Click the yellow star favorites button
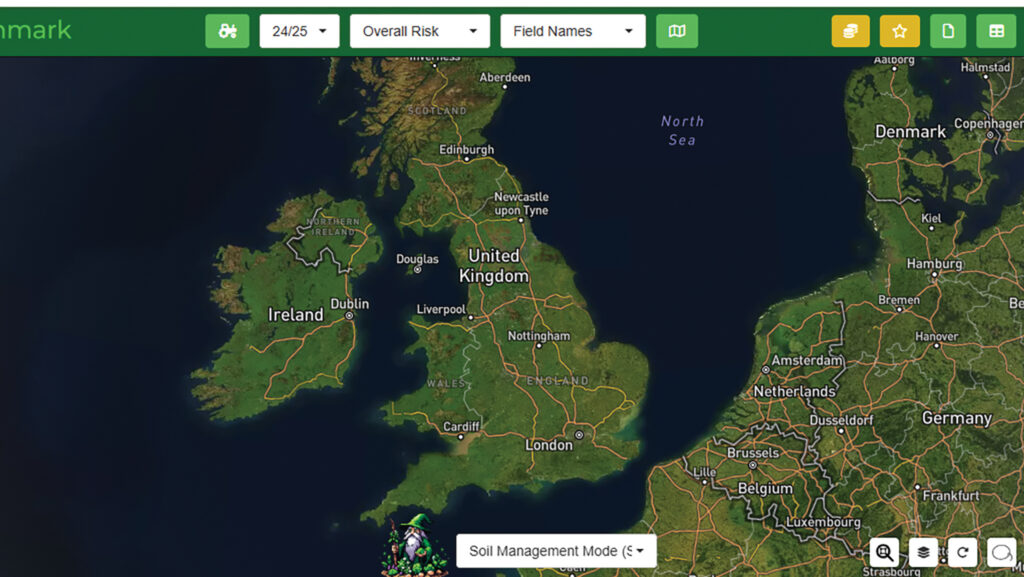Image resolution: width=1024 pixels, height=577 pixels. pyautogui.click(x=899, y=31)
